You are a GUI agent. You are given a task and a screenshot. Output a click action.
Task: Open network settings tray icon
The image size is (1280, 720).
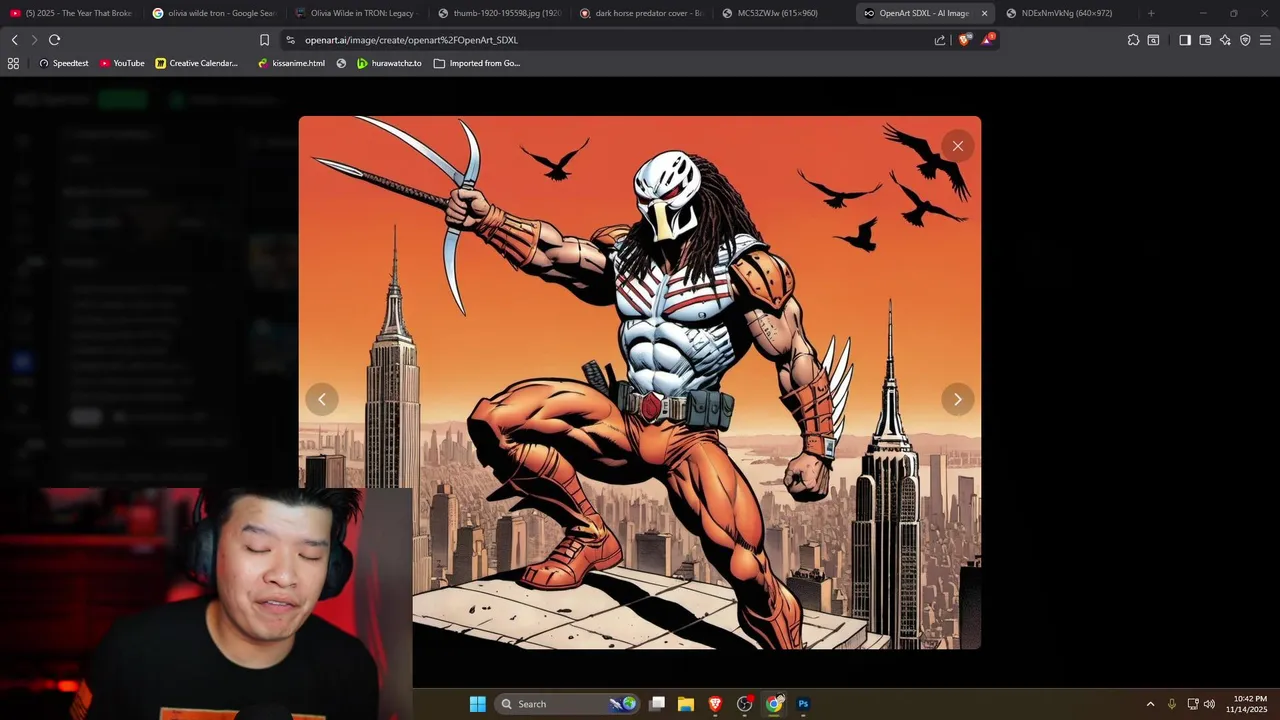click(1193, 704)
